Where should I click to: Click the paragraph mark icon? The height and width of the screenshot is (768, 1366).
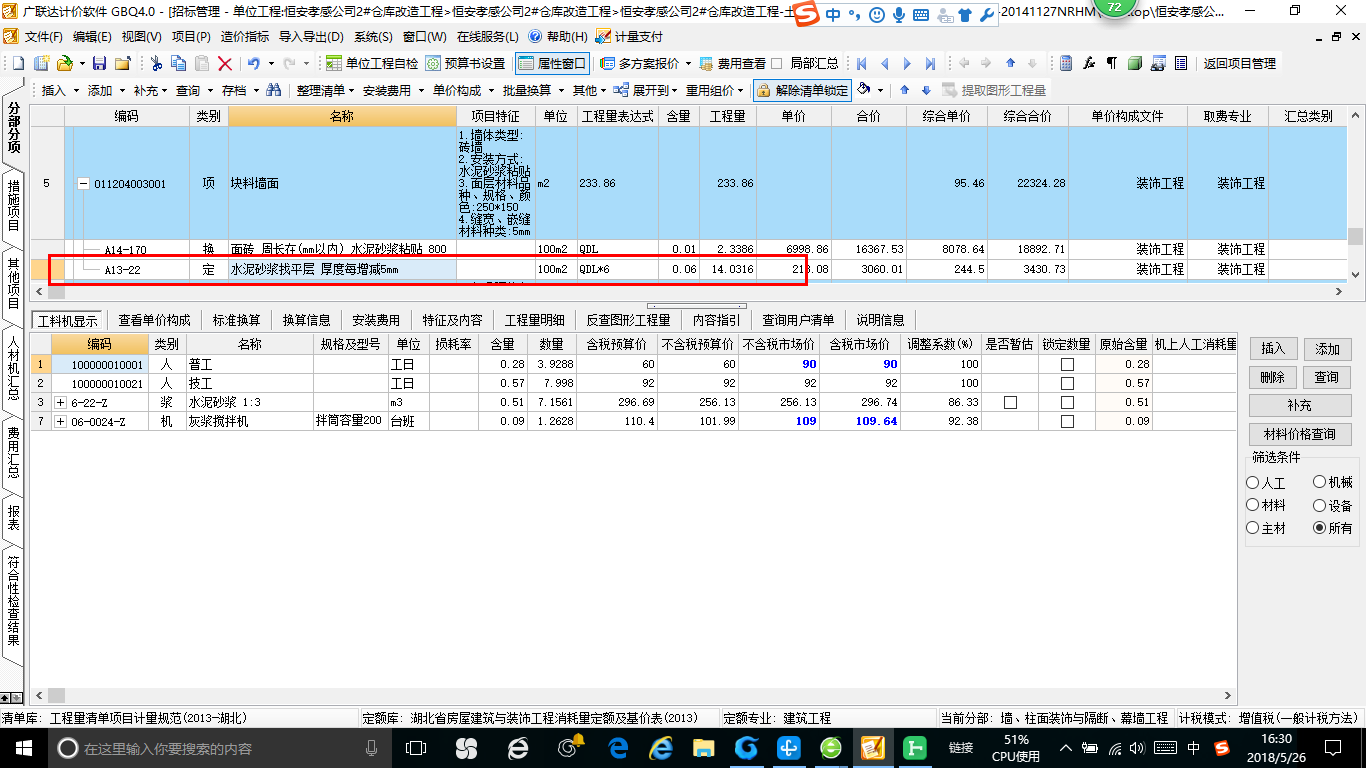point(1111,63)
